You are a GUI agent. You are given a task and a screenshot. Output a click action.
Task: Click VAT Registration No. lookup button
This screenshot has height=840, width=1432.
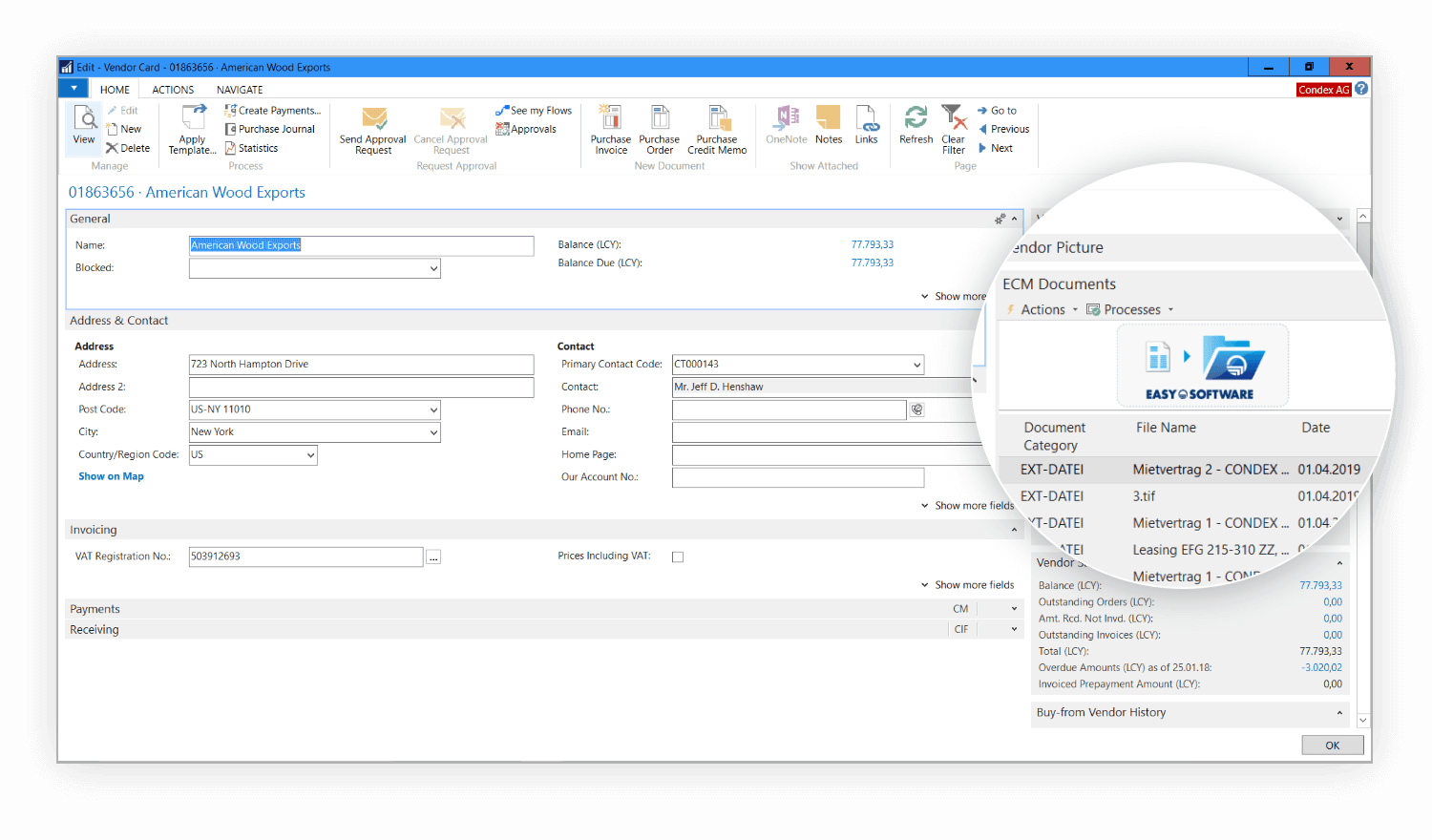coord(433,557)
